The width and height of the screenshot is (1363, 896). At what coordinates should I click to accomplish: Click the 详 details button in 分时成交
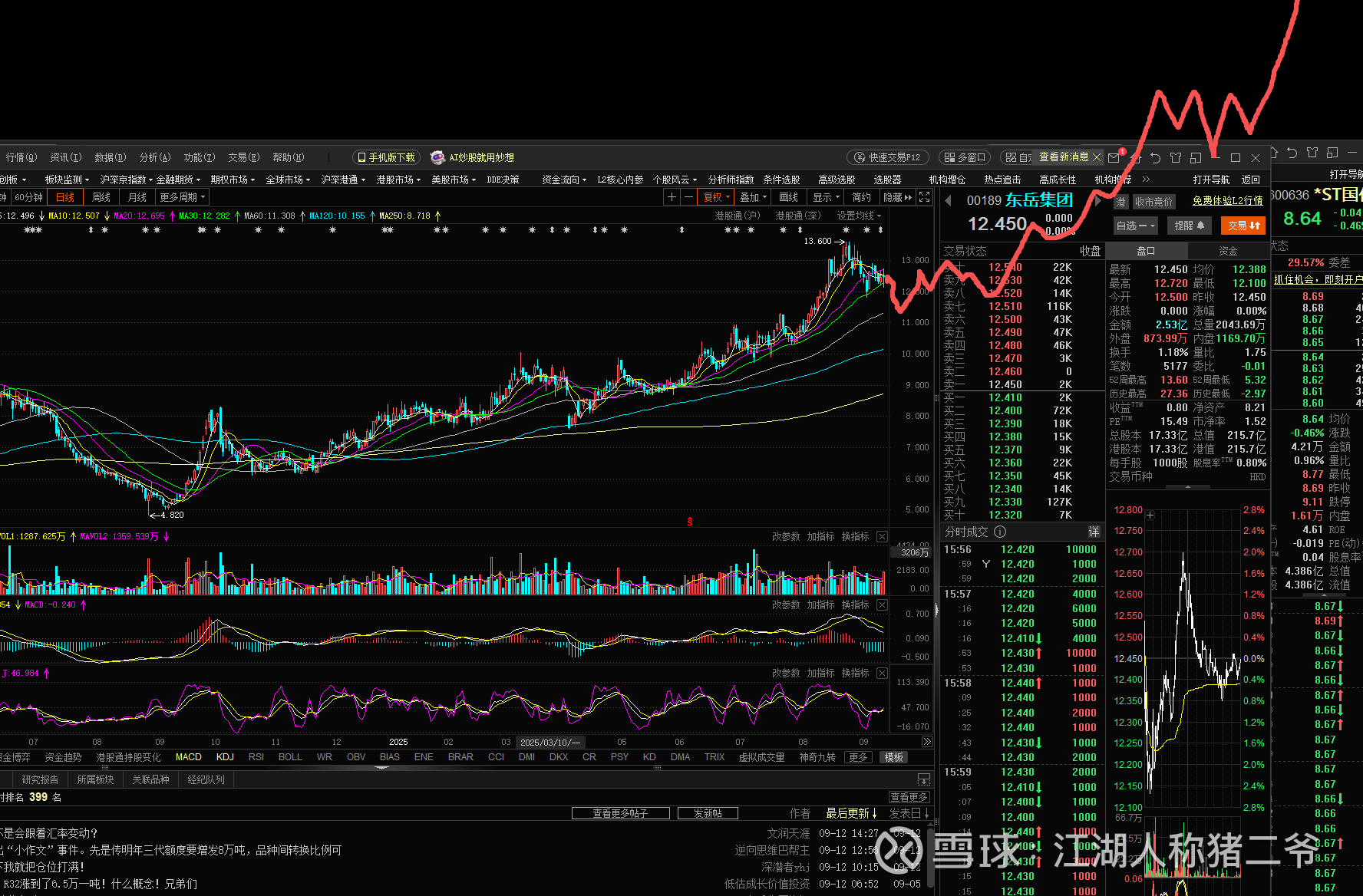1094,532
